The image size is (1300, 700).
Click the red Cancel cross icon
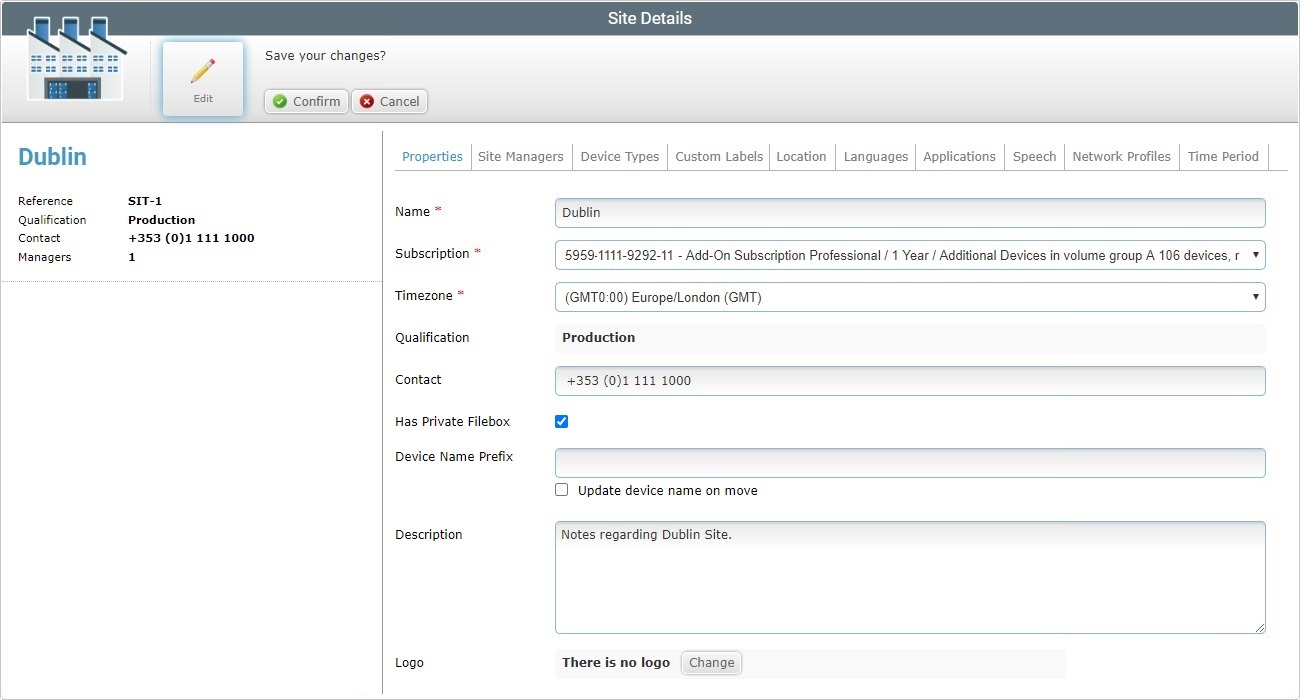pyautogui.click(x=367, y=101)
